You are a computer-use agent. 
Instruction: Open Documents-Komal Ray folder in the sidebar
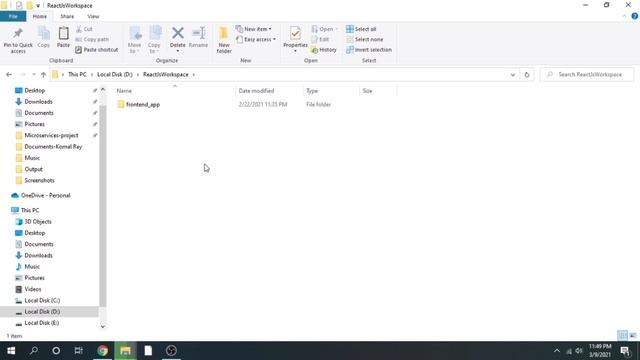tap(53, 147)
